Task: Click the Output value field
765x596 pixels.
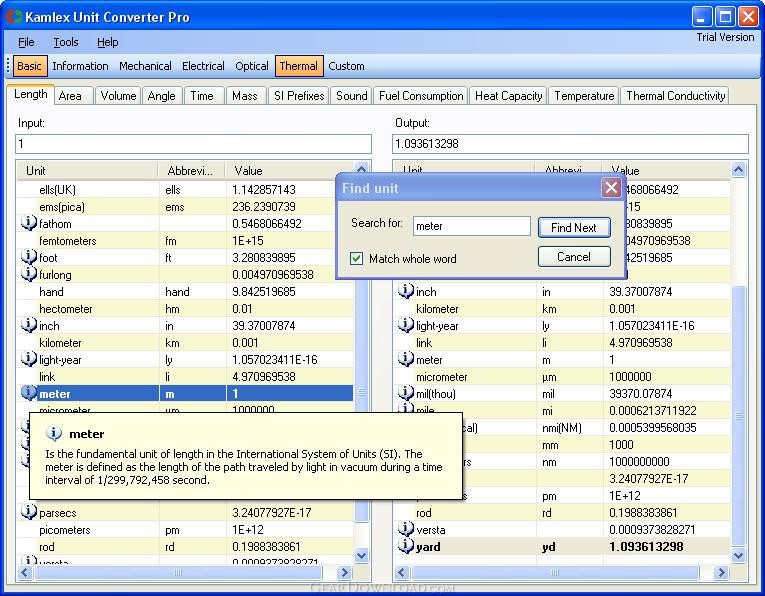Action: coord(570,144)
